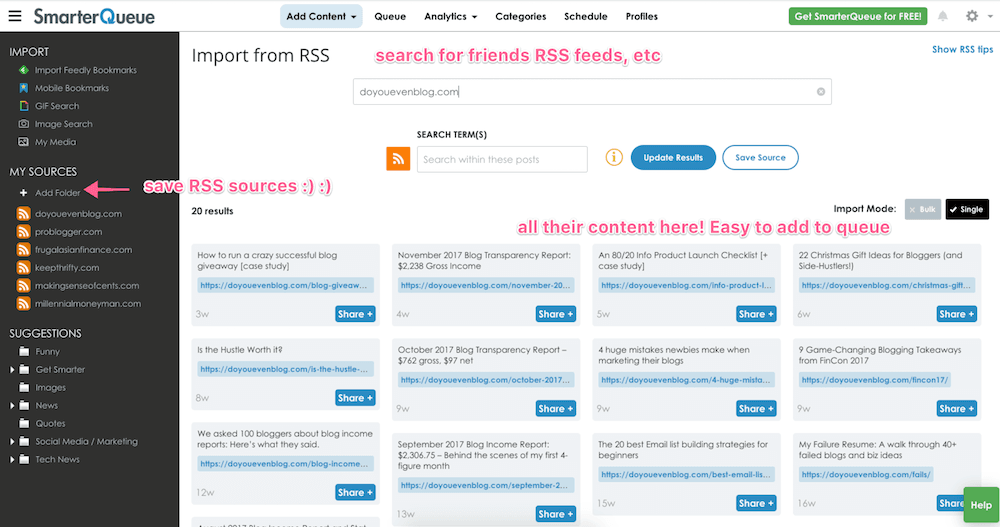Click the RSS feed URL input field
The height and width of the screenshot is (527, 1000).
592,92
